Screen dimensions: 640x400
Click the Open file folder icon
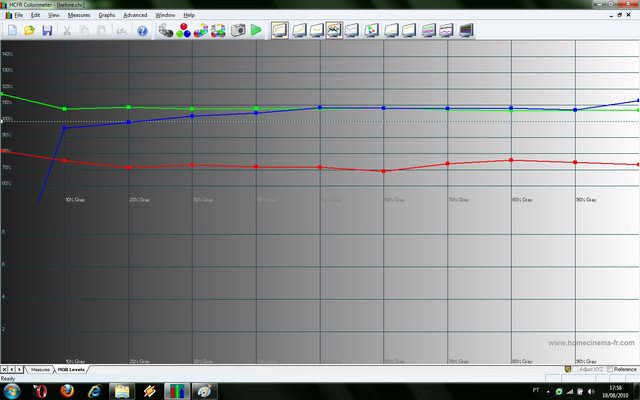pyautogui.click(x=29, y=30)
